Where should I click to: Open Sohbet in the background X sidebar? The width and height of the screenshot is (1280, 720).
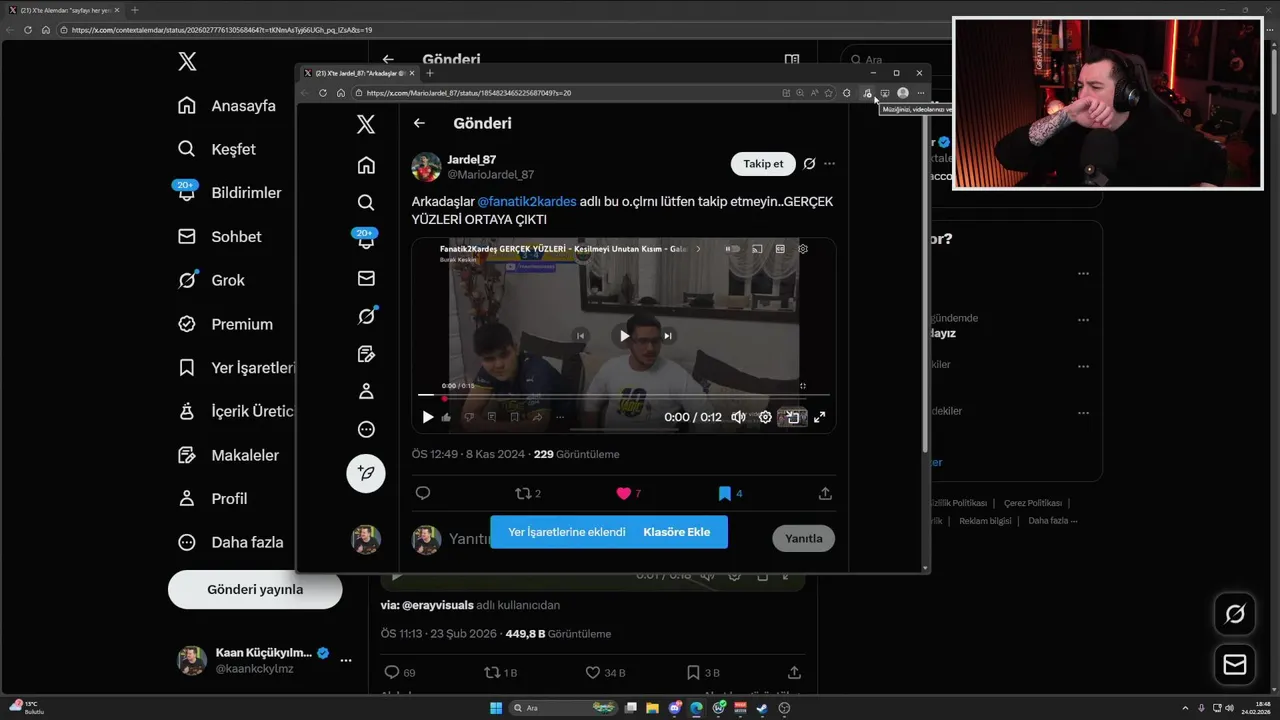coord(219,236)
